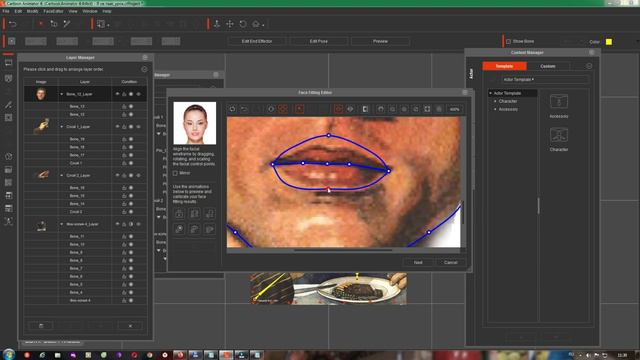Click the X delete button in Layer Manager

coord(130,326)
